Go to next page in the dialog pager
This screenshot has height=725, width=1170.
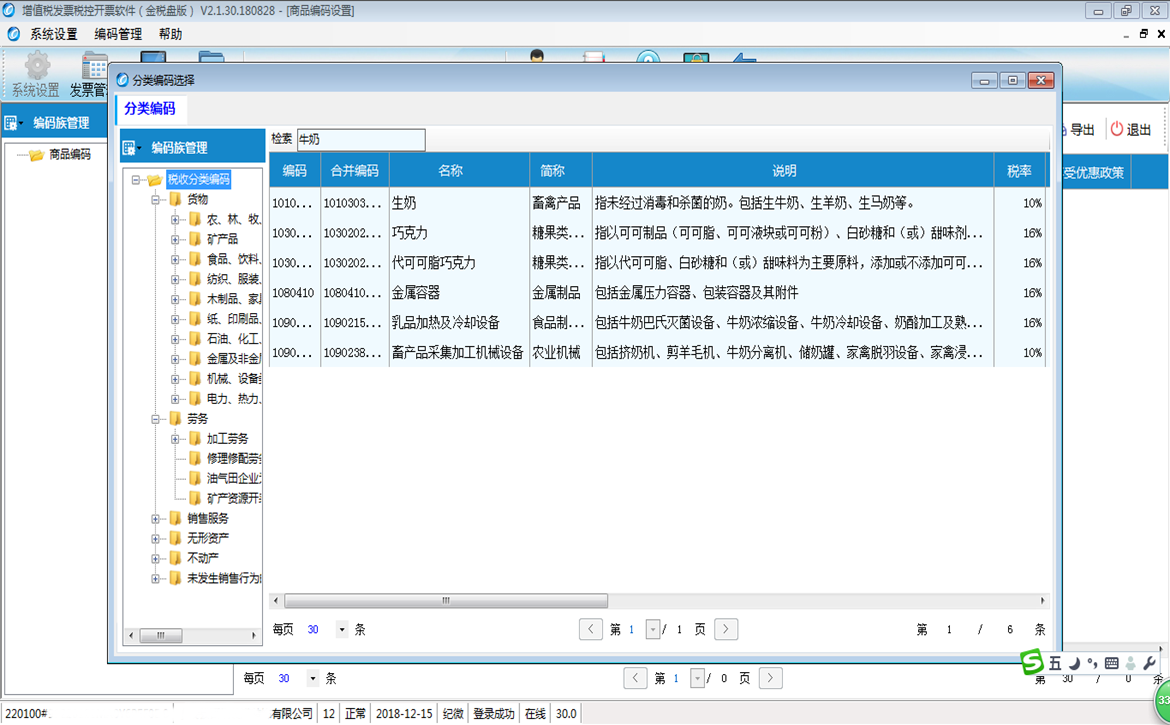click(x=727, y=629)
